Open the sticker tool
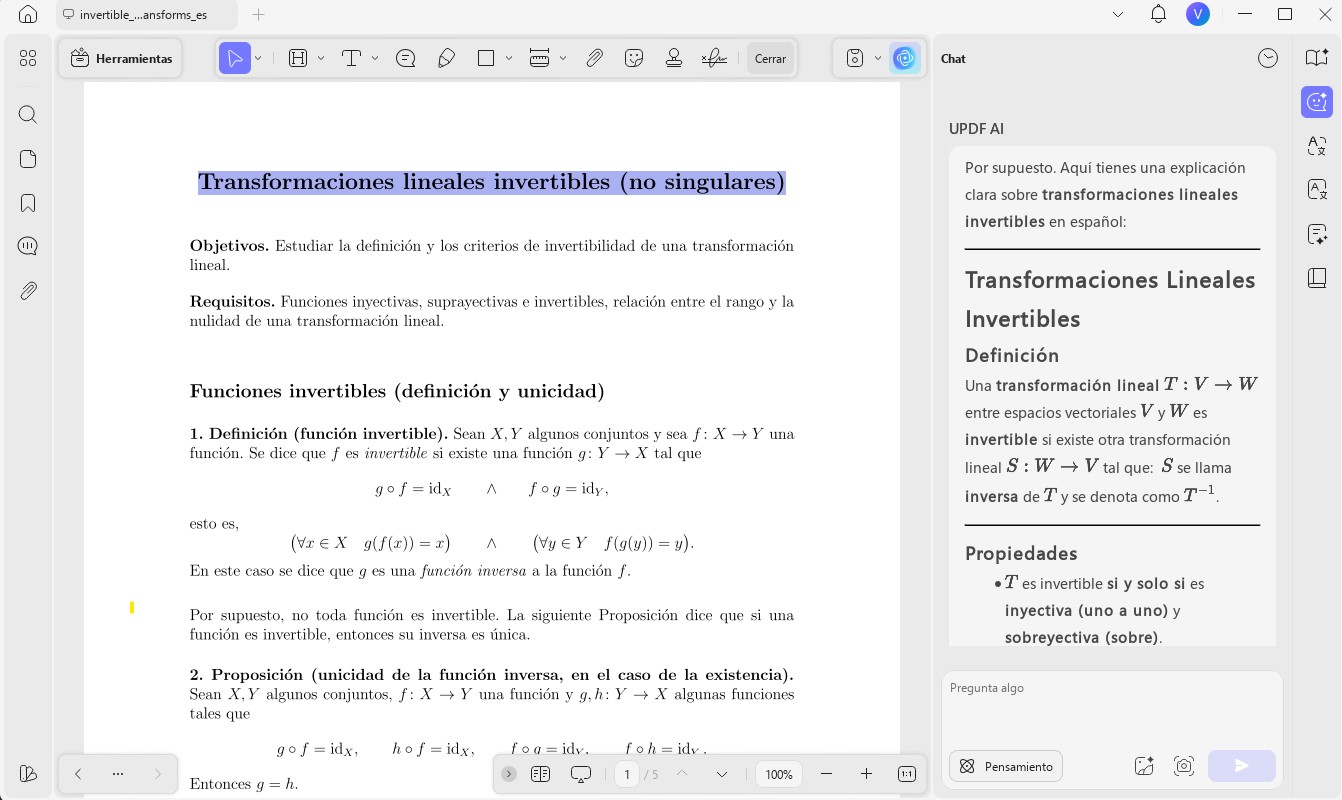 click(x=633, y=58)
